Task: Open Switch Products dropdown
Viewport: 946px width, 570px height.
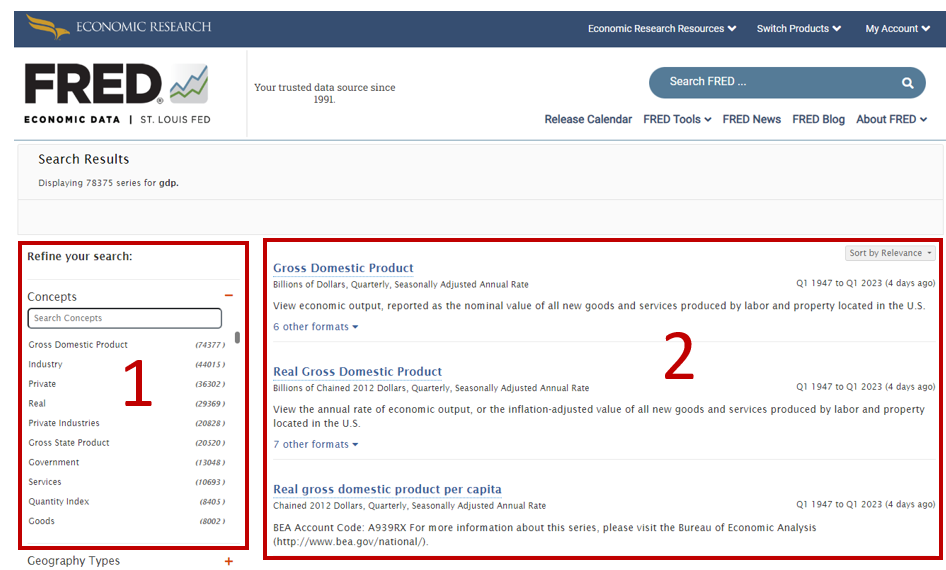Action: pos(799,28)
